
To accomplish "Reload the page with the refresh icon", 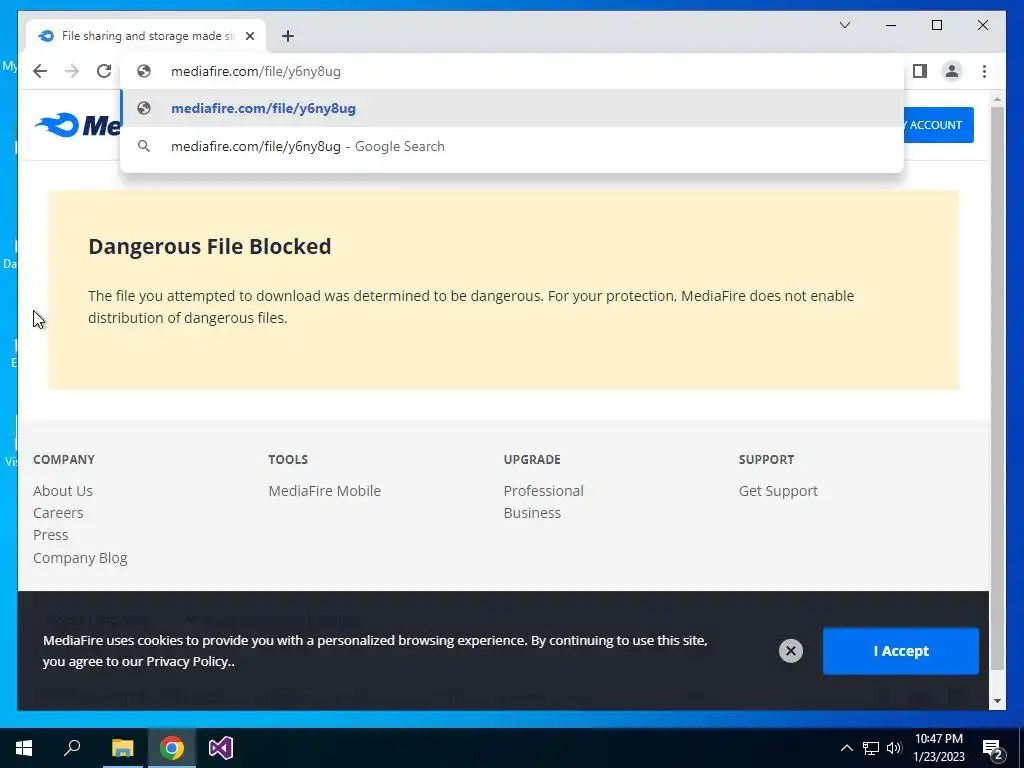I will click(104, 71).
